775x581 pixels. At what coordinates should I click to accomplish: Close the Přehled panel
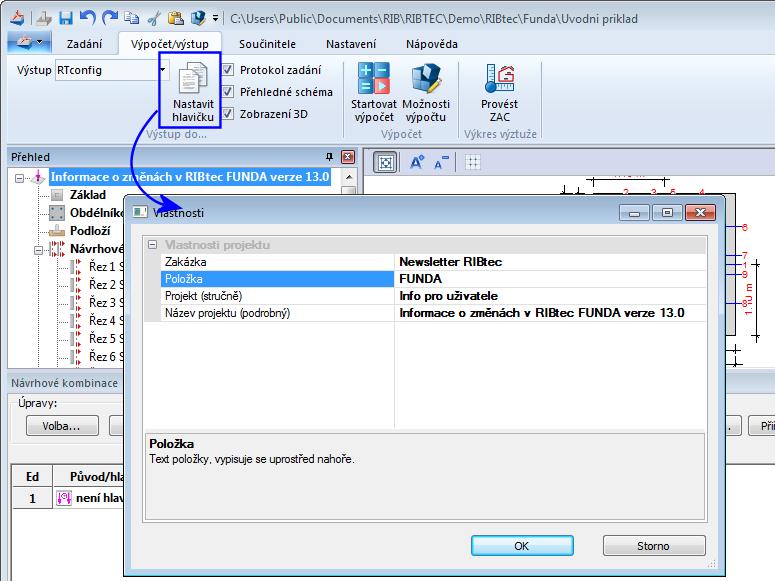click(x=348, y=157)
